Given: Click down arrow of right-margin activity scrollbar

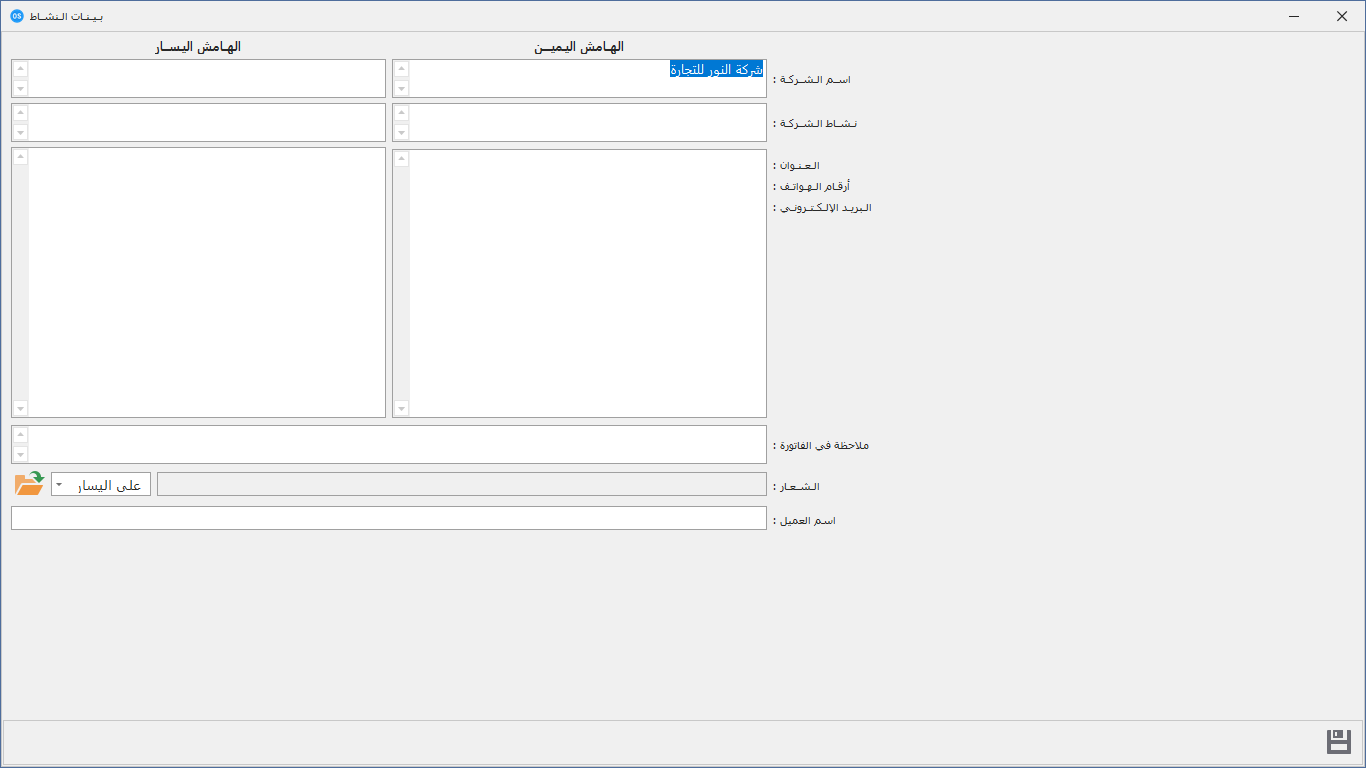Looking at the screenshot, I should [402, 132].
